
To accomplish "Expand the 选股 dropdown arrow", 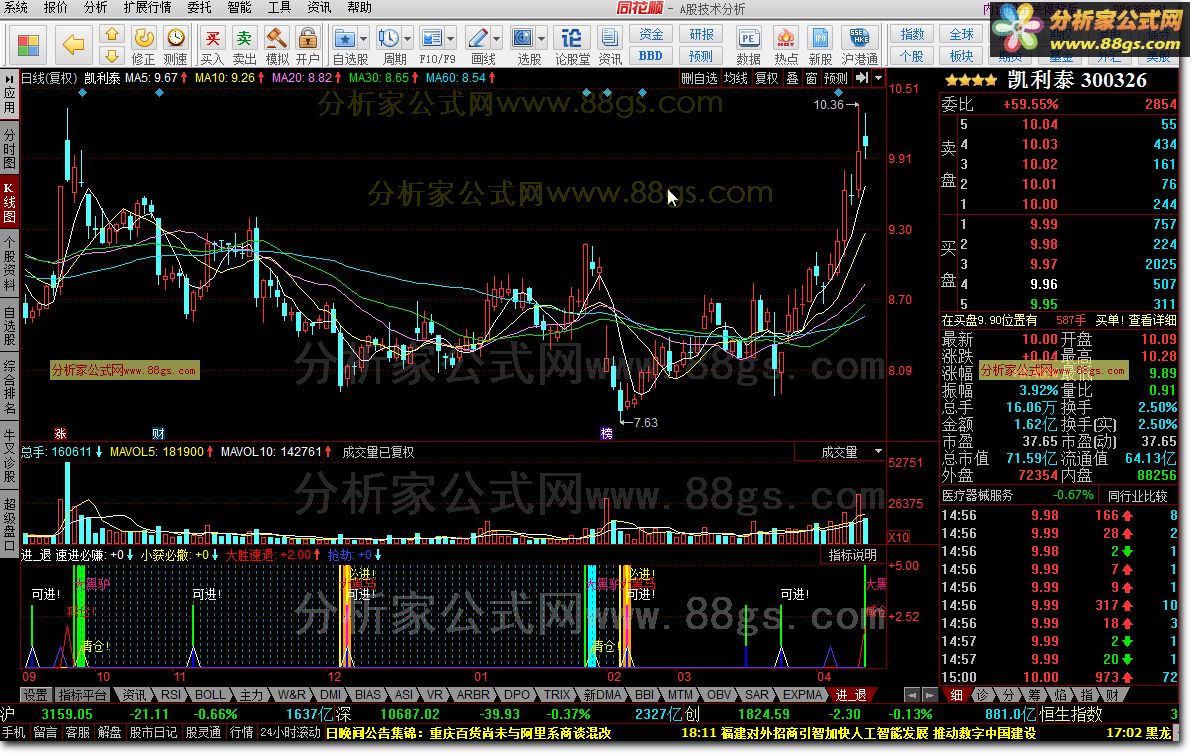I will [541, 38].
